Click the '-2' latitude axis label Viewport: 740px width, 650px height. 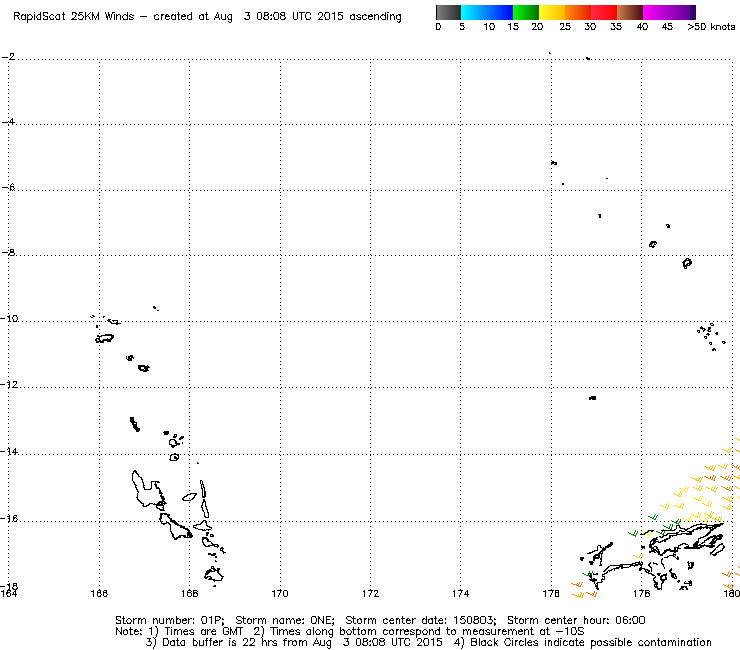click(8, 57)
